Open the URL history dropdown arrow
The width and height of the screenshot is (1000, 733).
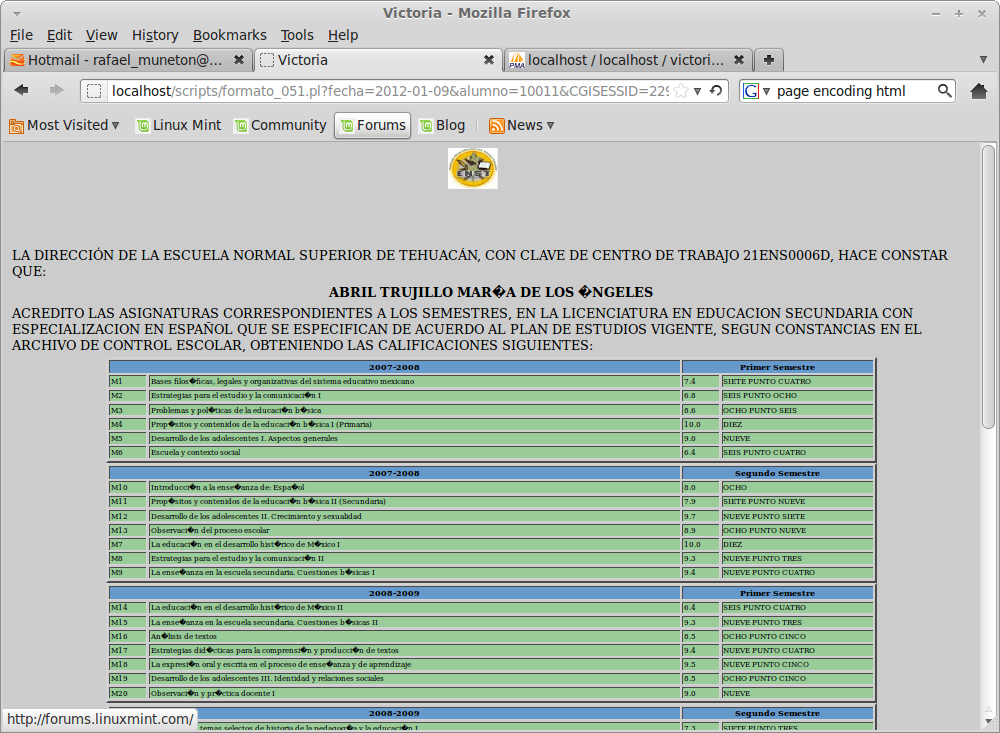coord(698,91)
